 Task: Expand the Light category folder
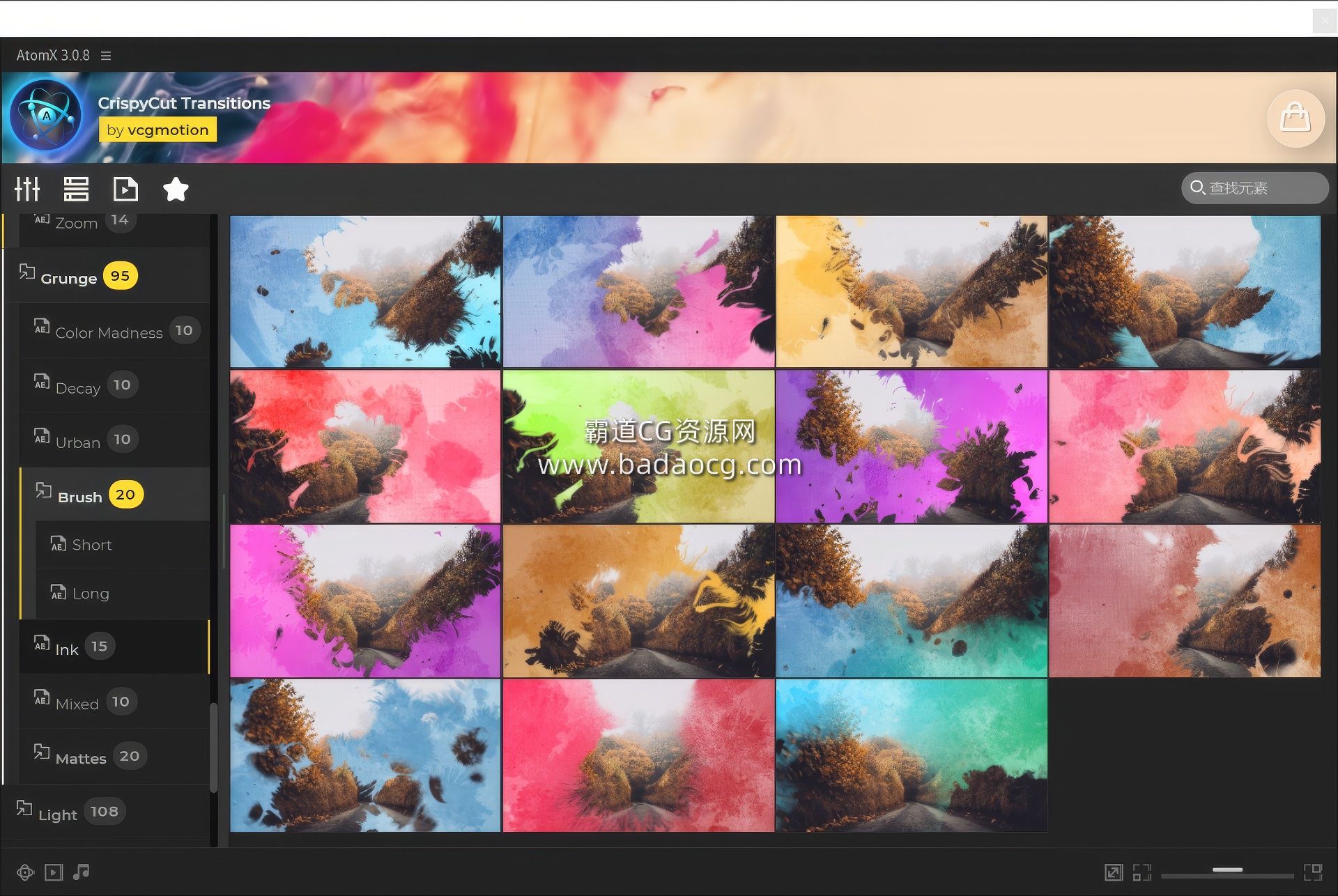pos(106,812)
